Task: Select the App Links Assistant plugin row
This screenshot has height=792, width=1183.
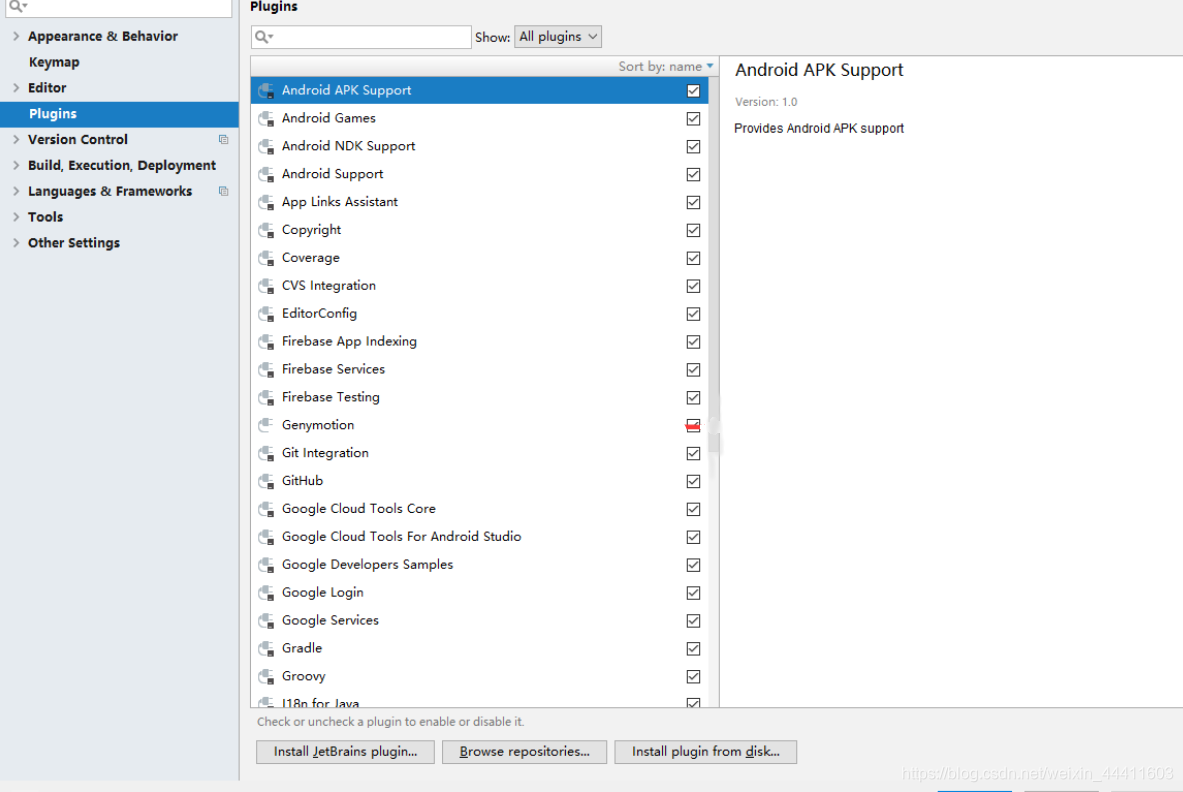Action: tap(479, 202)
